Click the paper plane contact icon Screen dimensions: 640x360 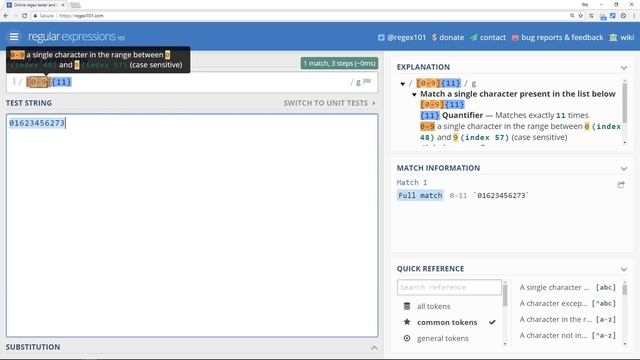(473, 37)
